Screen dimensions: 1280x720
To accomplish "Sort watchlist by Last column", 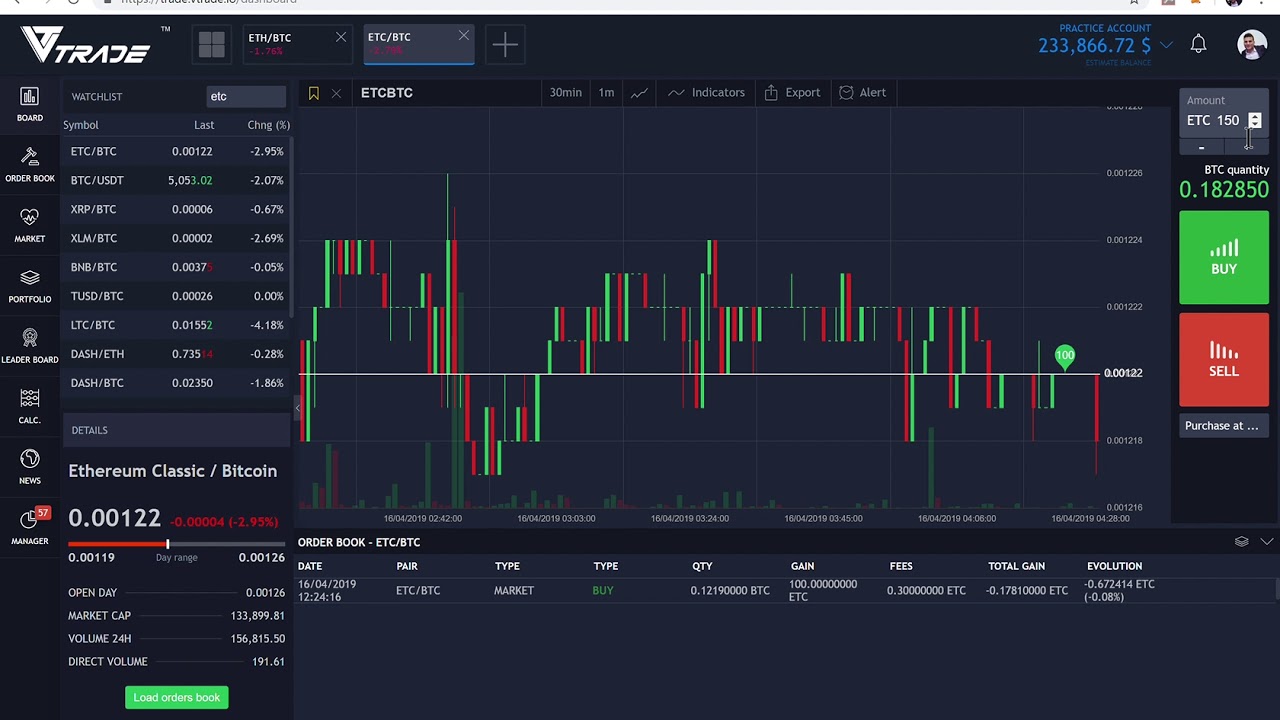I will 204,125.
